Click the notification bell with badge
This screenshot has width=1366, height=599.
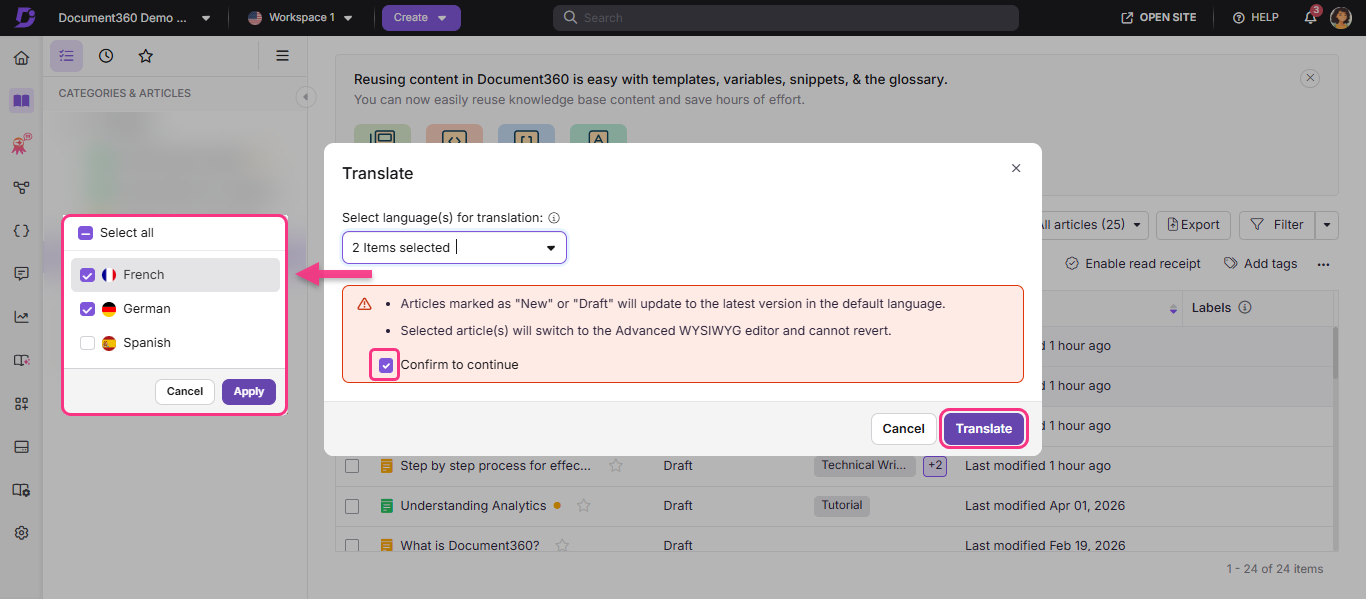[x=1310, y=17]
